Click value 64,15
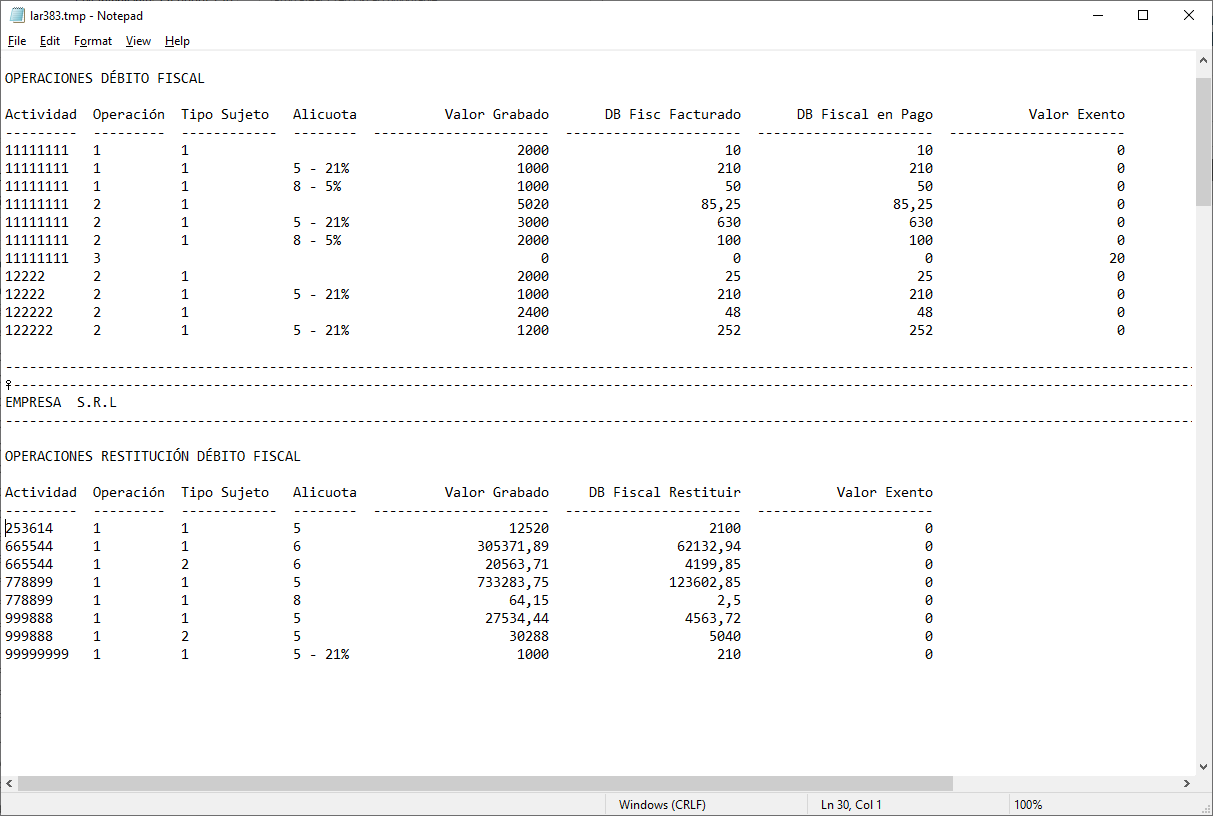This screenshot has width=1213, height=816. [529, 600]
